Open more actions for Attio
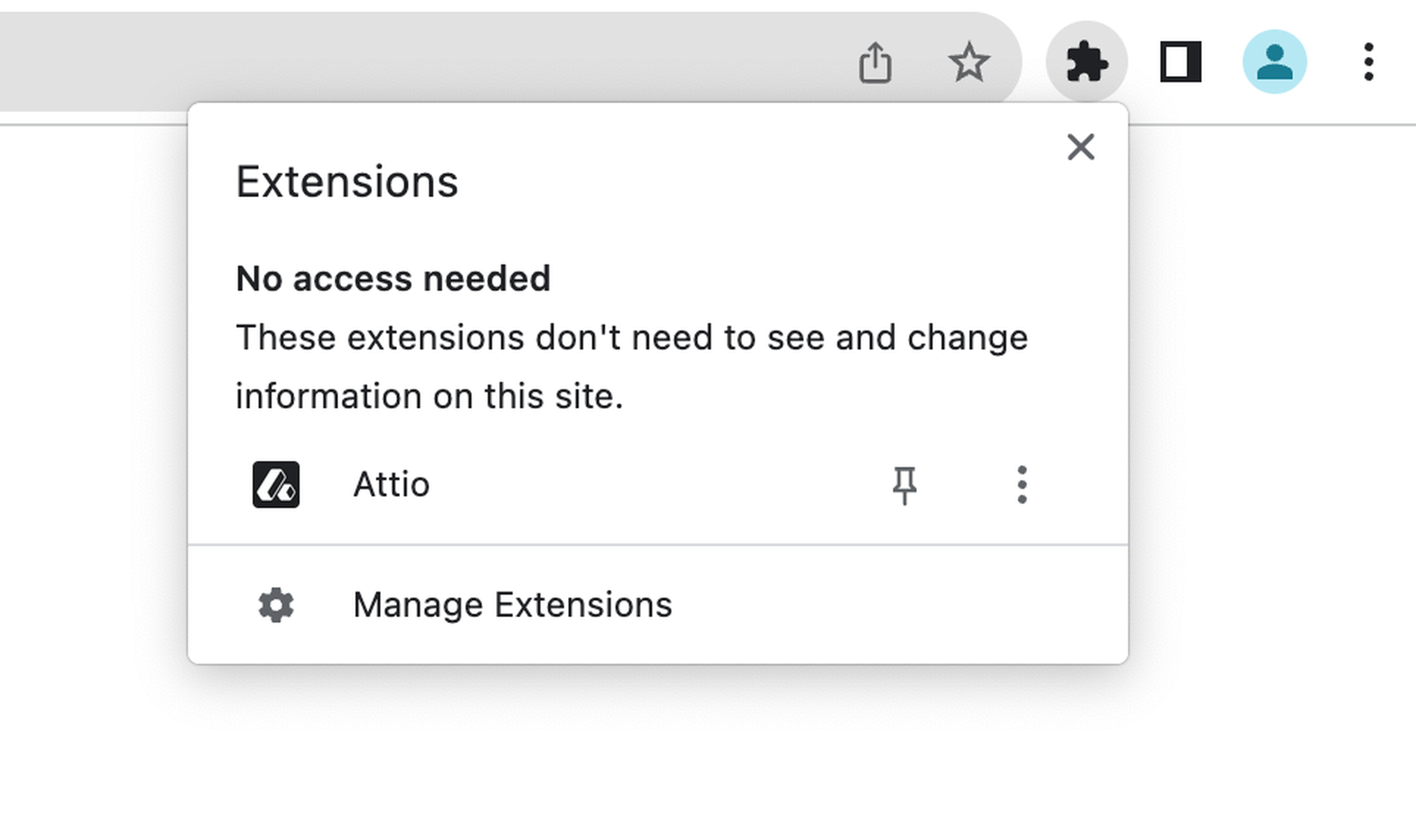The width and height of the screenshot is (1416, 840). [x=1021, y=485]
